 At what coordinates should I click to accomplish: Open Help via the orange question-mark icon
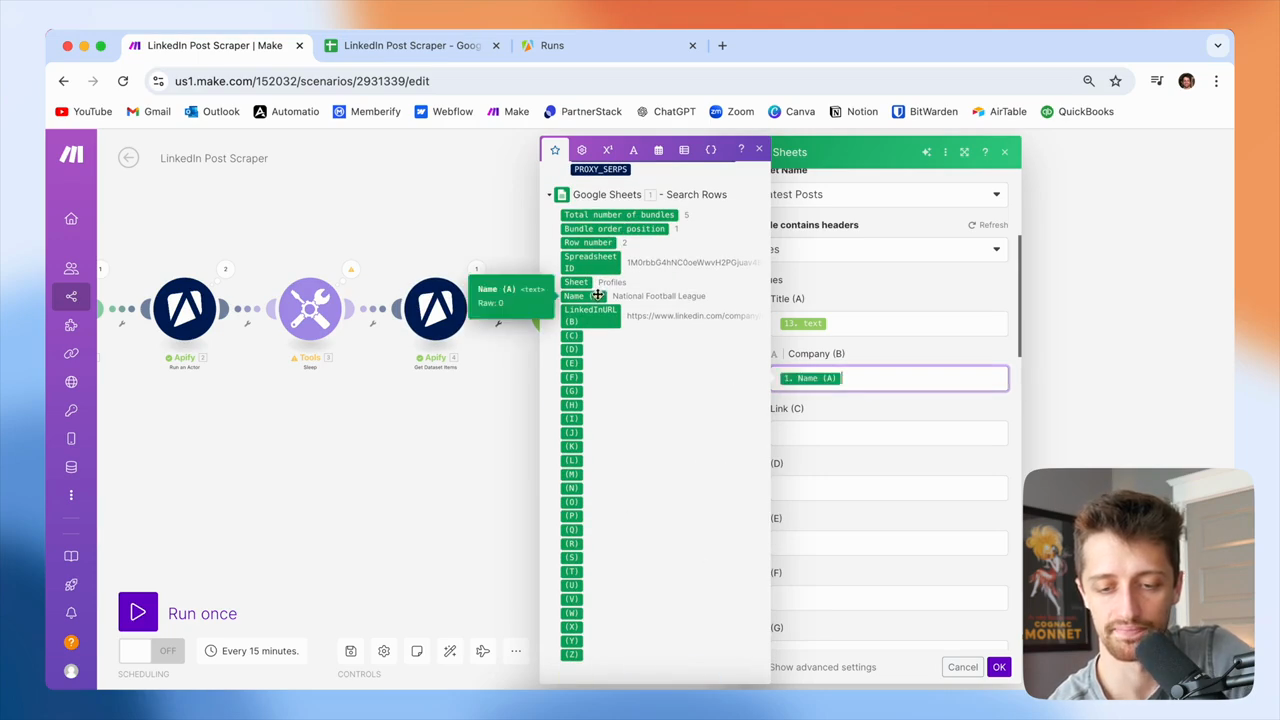71,642
